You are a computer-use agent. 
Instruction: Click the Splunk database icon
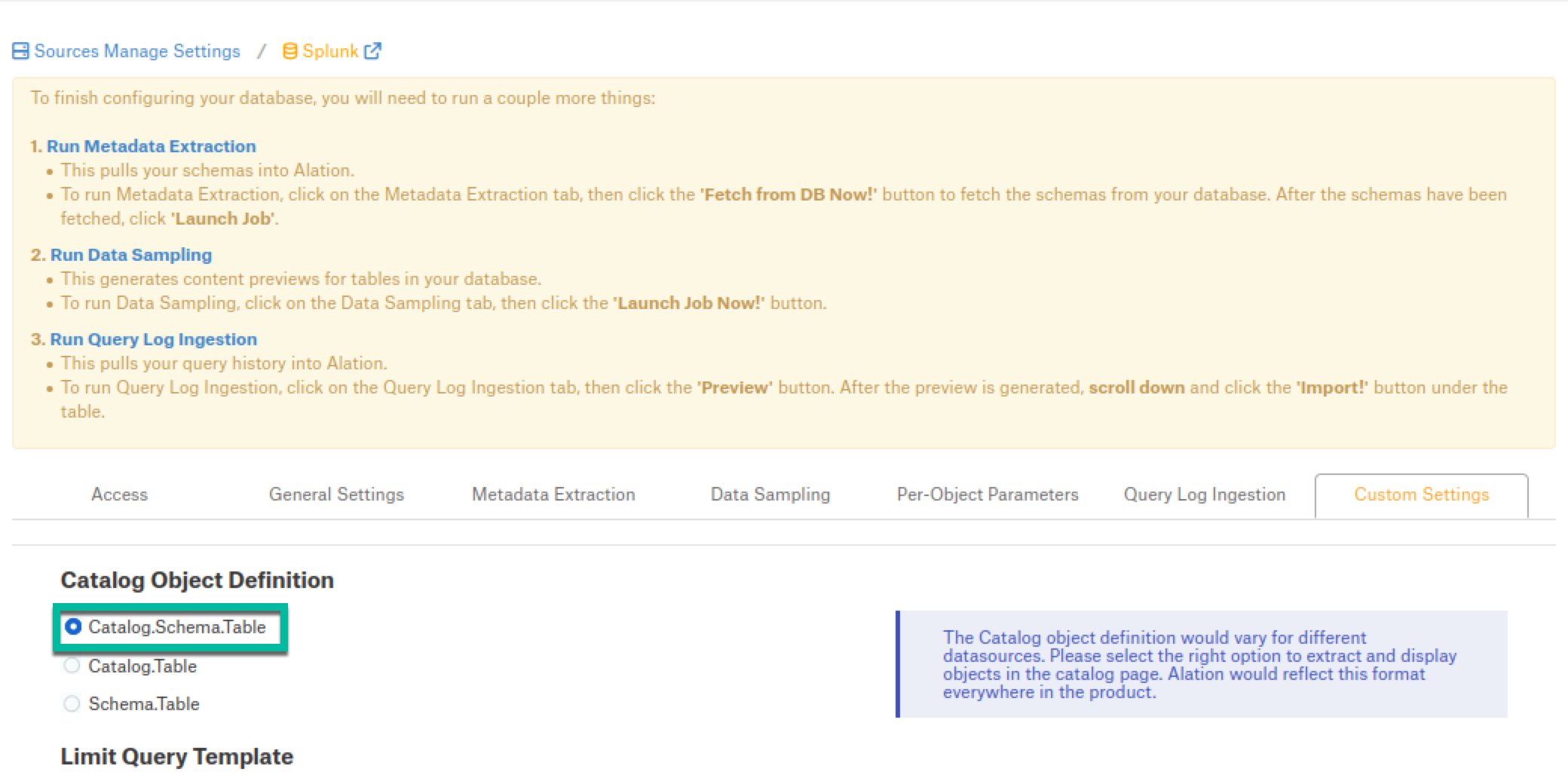289,51
